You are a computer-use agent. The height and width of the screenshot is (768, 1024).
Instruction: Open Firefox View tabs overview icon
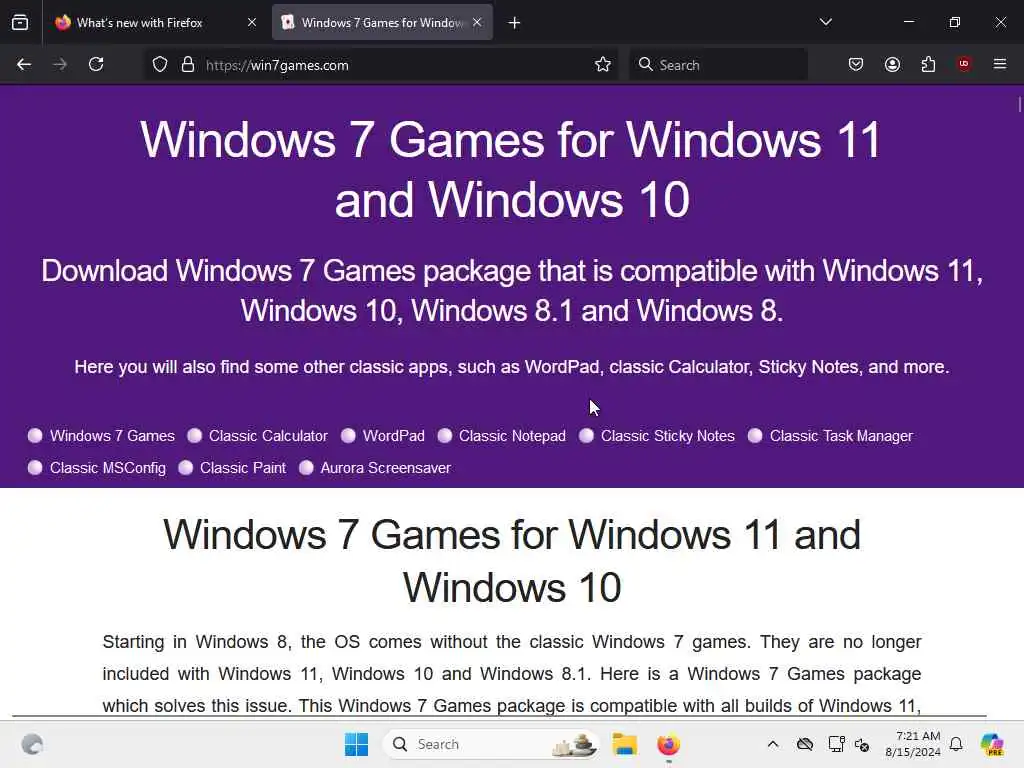(x=20, y=23)
